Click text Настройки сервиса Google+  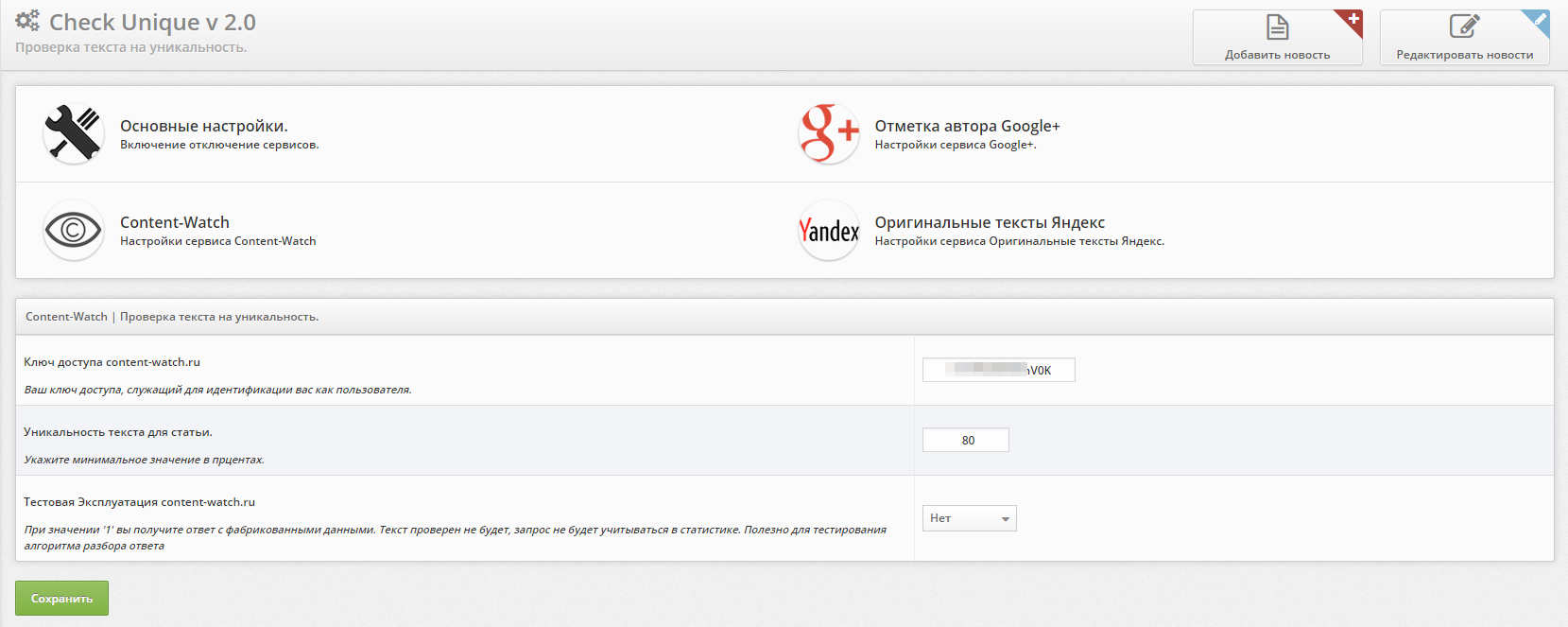click(x=956, y=145)
